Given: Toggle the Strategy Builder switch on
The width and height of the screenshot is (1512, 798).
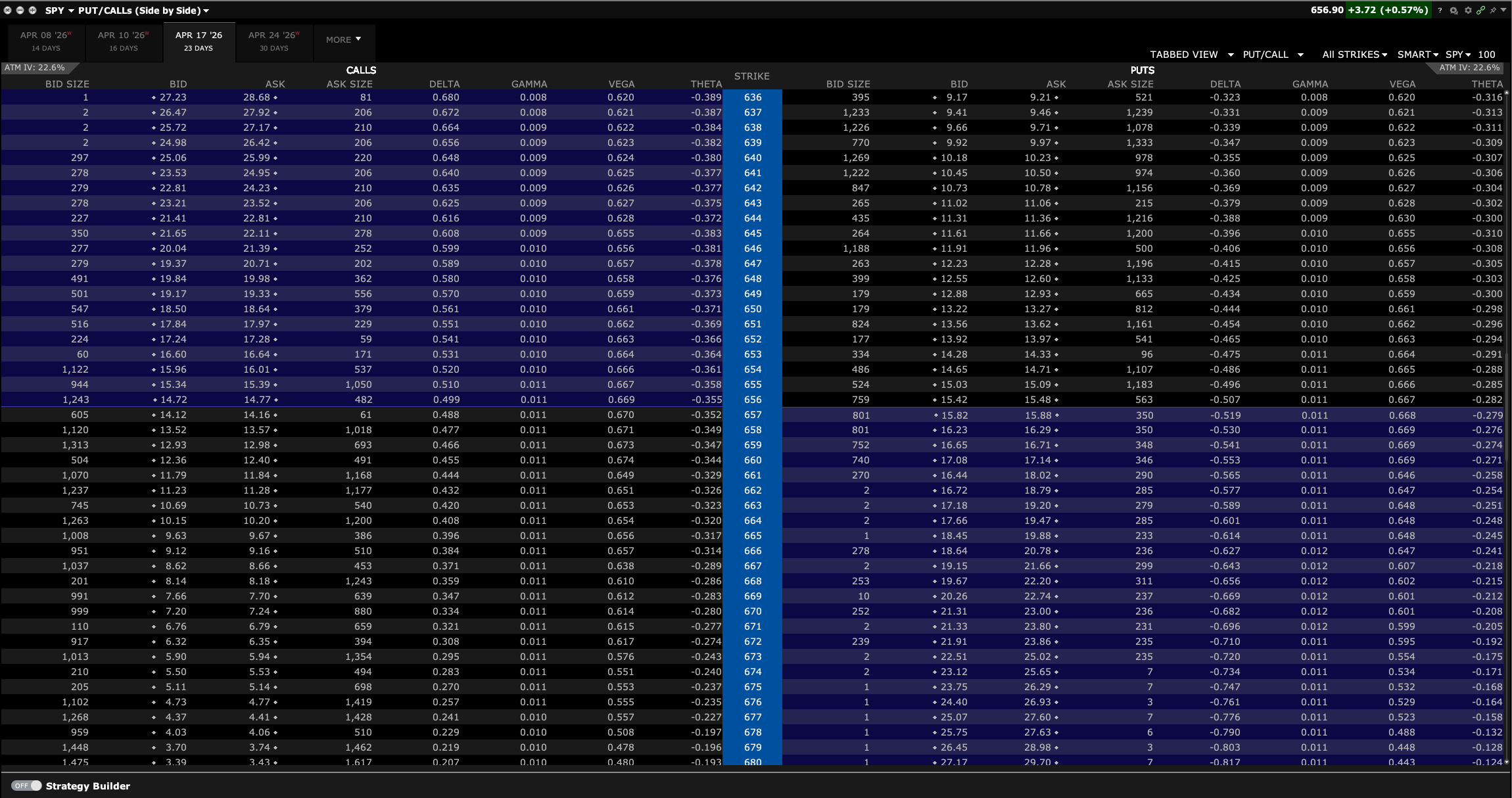Looking at the screenshot, I should coord(26,786).
